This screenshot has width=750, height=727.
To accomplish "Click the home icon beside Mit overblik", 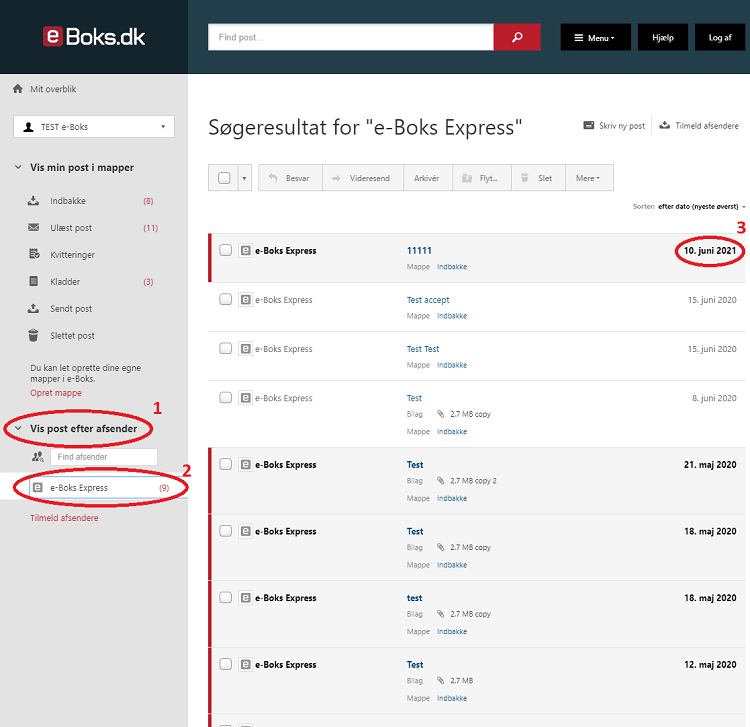I will (18, 88).
